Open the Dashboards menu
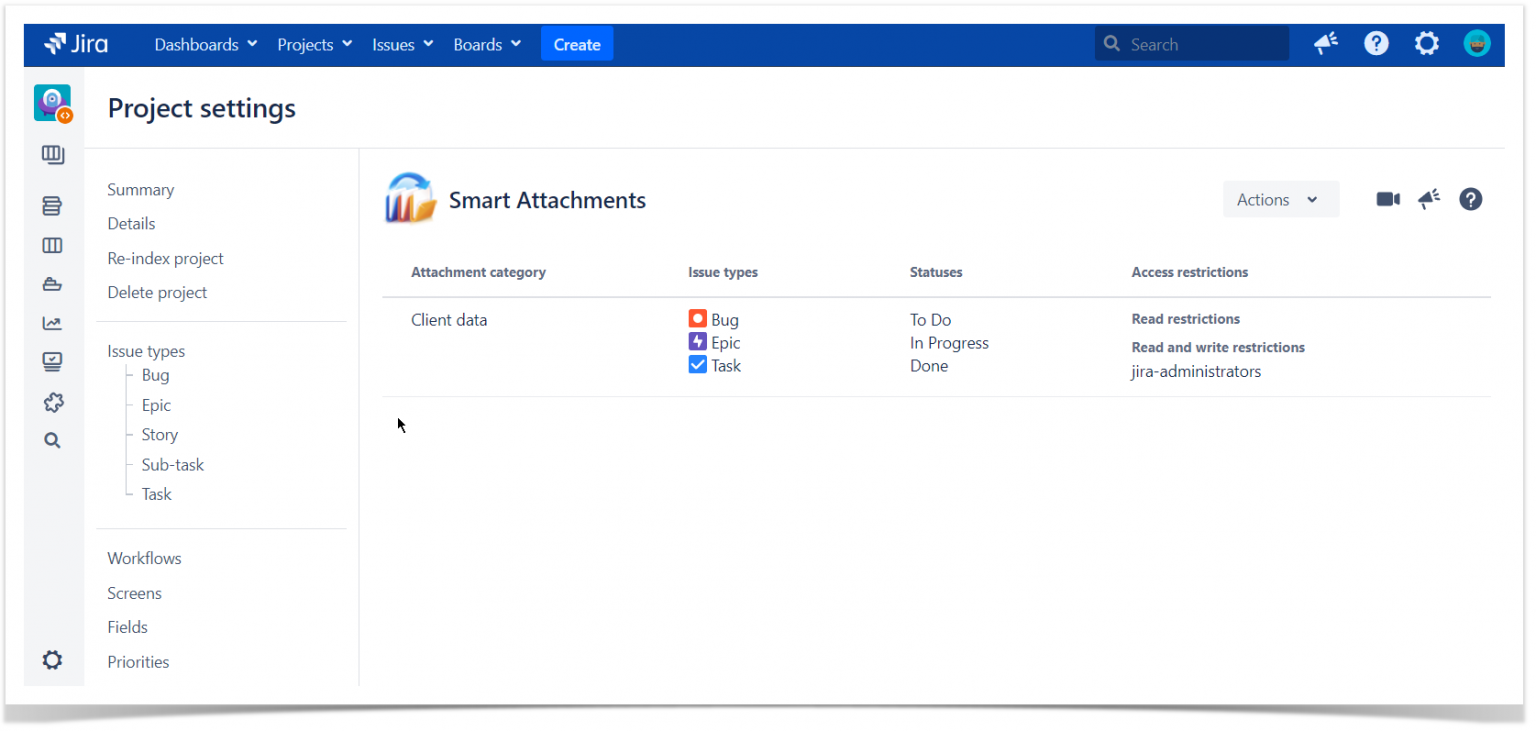This screenshot has width=1536, height=731. pos(205,44)
